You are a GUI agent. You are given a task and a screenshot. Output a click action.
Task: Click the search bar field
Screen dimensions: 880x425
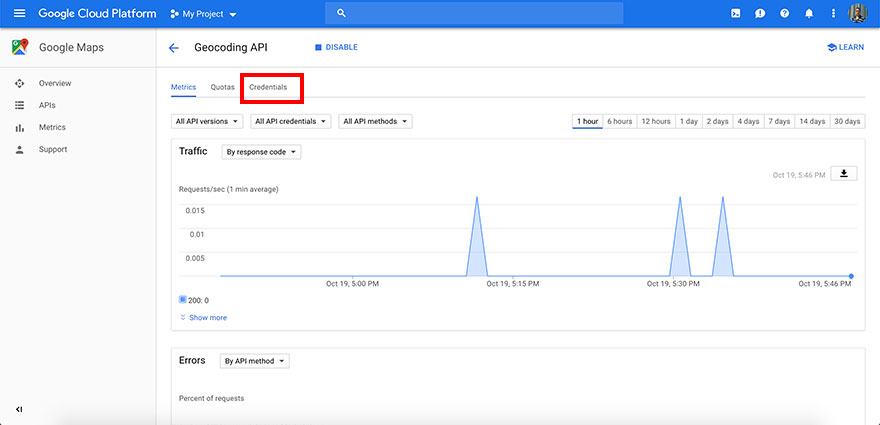[474, 13]
